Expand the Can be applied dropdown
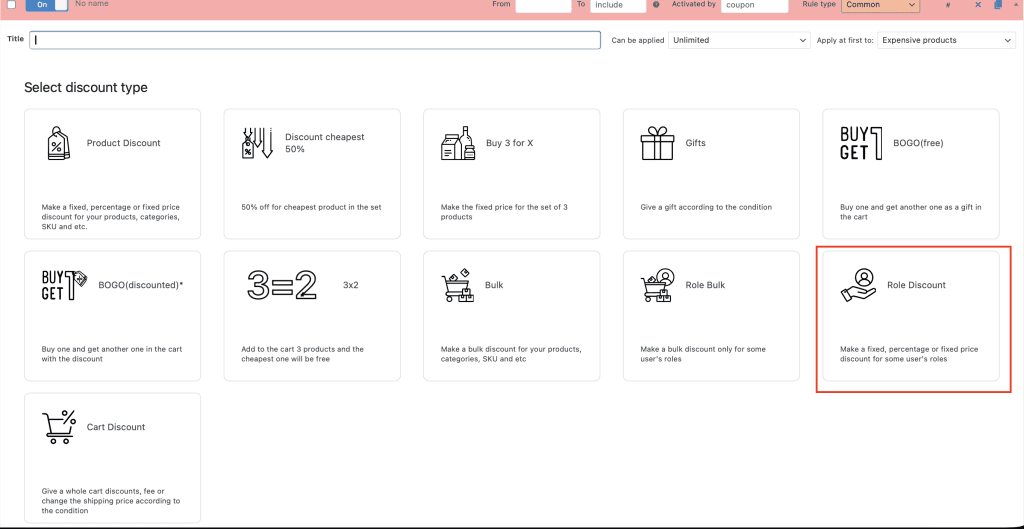 tap(739, 40)
